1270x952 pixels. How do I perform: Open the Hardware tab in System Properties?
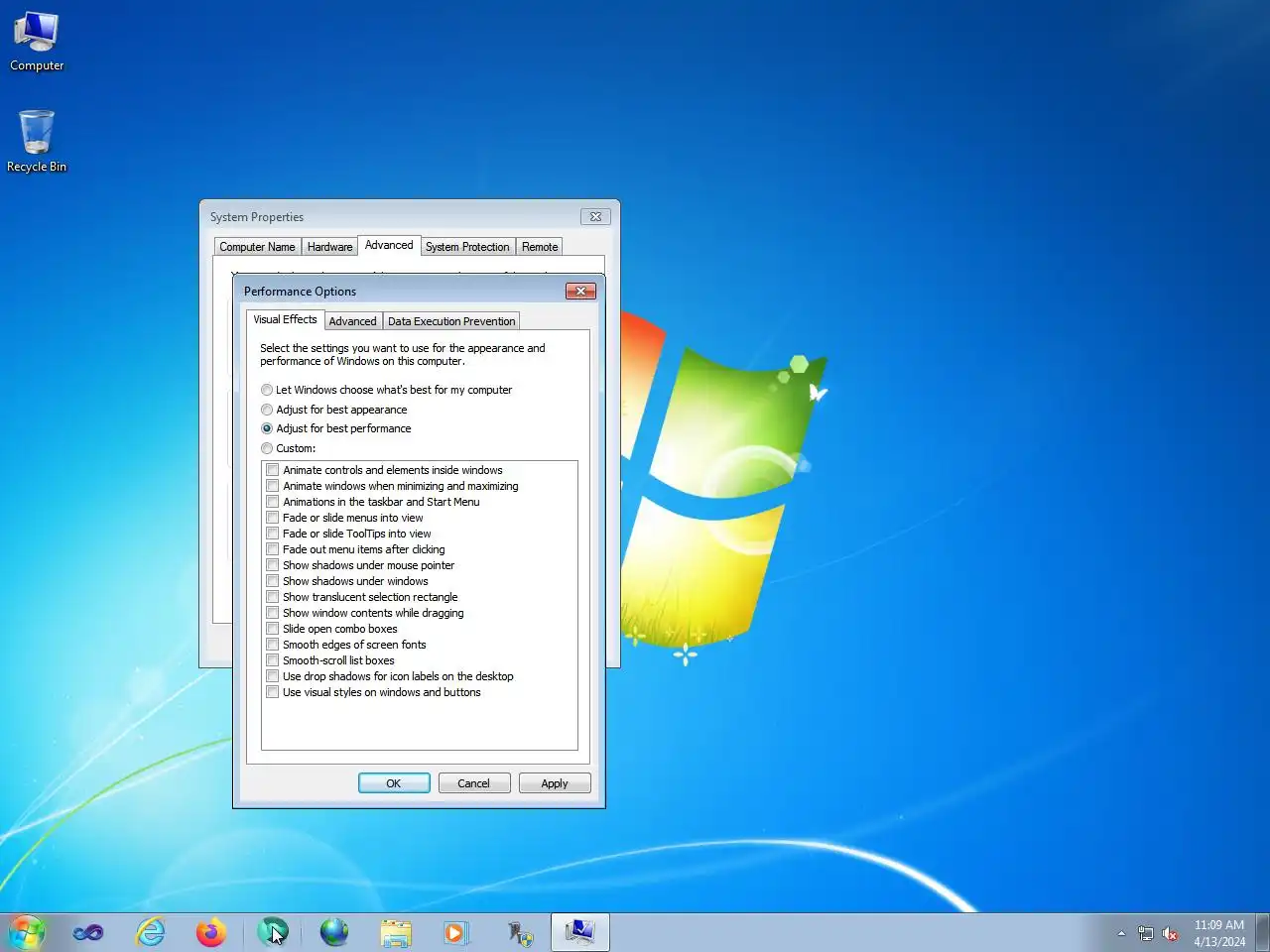329,247
